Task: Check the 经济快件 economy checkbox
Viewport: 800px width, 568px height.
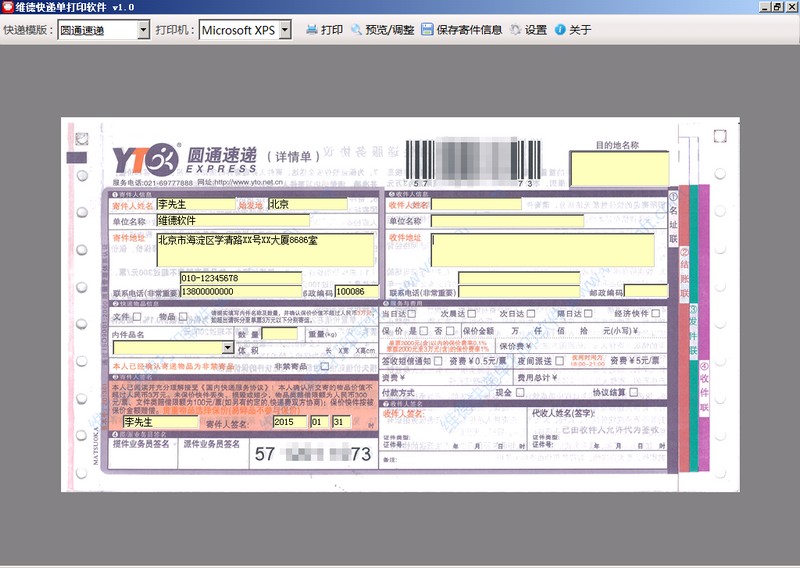Action: [x=656, y=313]
